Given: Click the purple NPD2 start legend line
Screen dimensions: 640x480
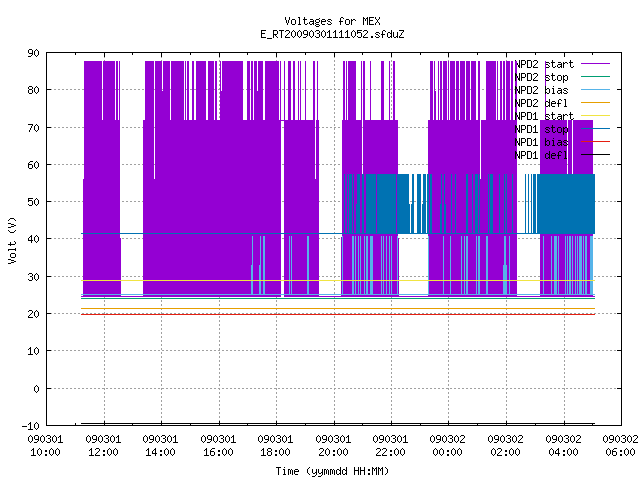Looking at the screenshot, I should (595, 64).
